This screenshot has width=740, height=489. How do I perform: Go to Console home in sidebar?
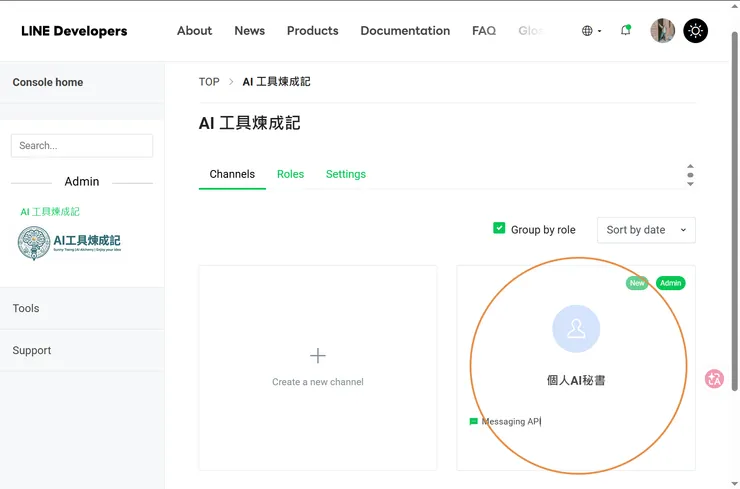(x=82, y=82)
